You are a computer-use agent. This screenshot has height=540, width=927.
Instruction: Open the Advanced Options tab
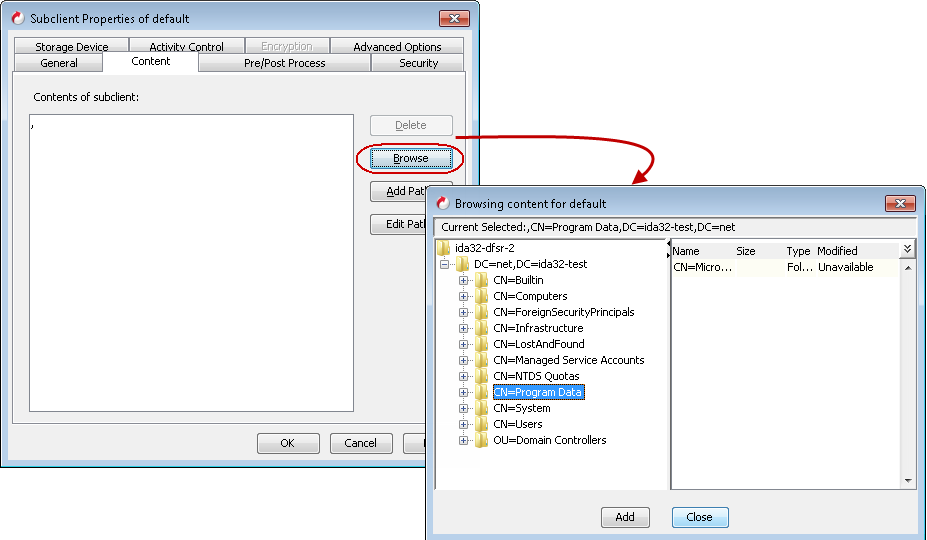pyautogui.click(x=397, y=47)
